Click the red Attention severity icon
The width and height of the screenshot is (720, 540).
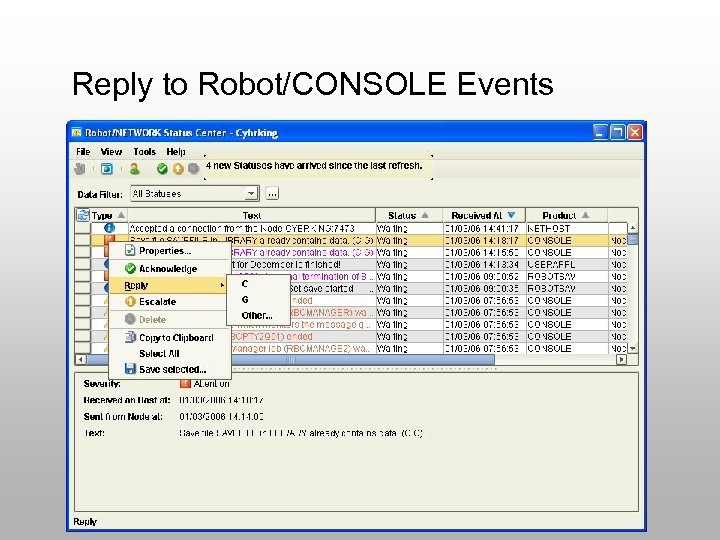[185, 383]
